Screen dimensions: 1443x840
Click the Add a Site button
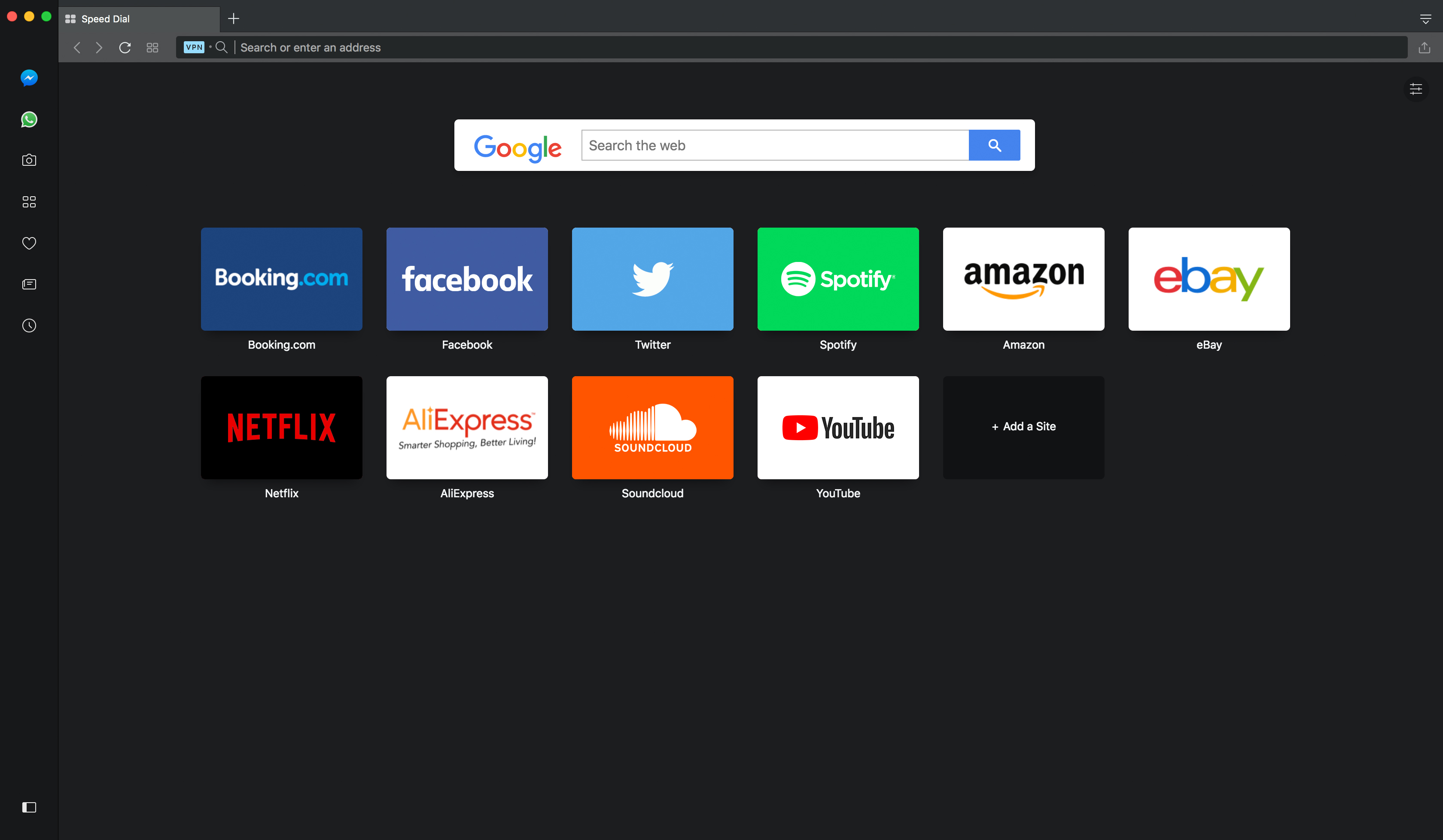click(1024, 427)
